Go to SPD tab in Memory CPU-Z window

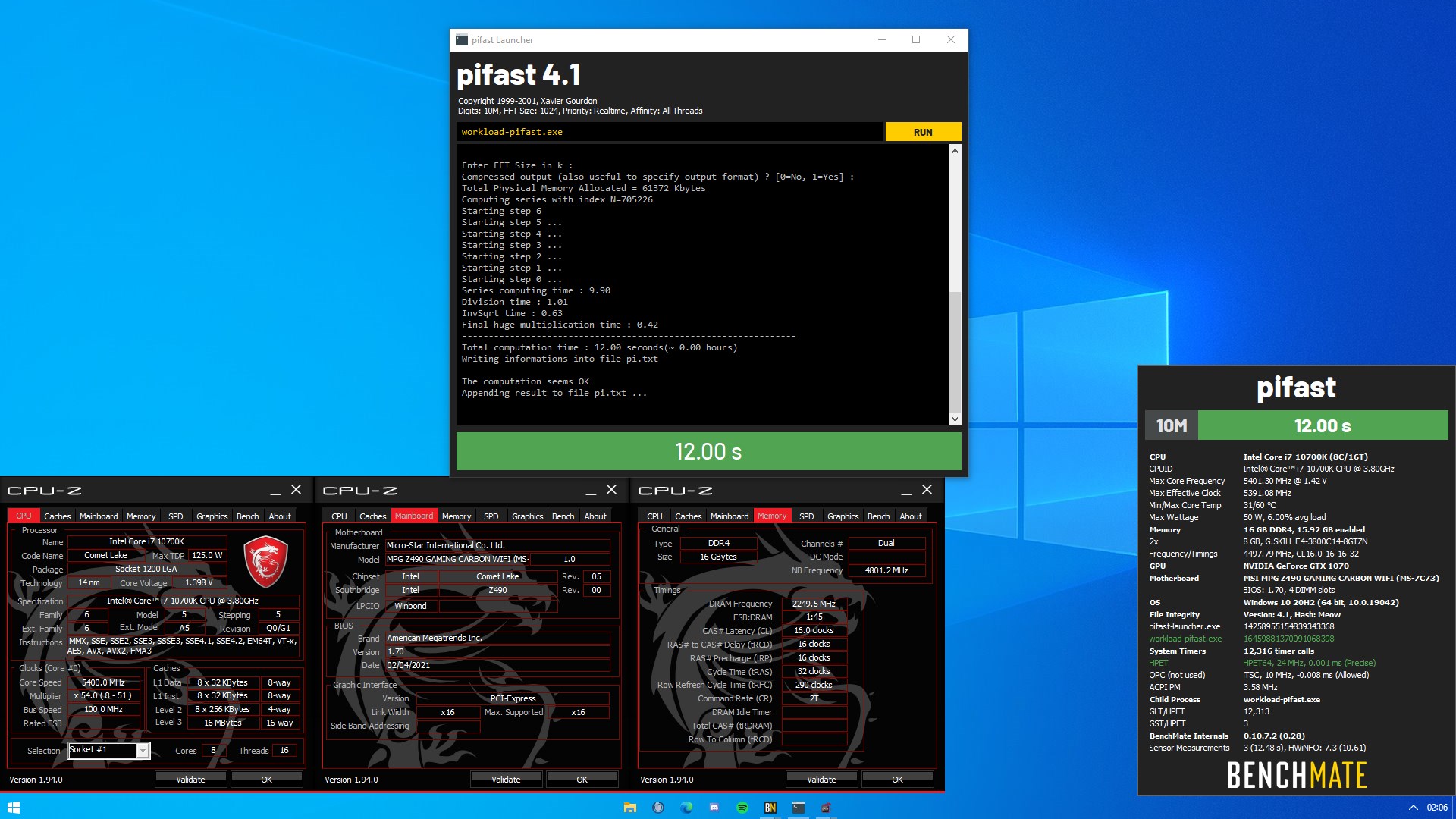click(x=807, y=516)
